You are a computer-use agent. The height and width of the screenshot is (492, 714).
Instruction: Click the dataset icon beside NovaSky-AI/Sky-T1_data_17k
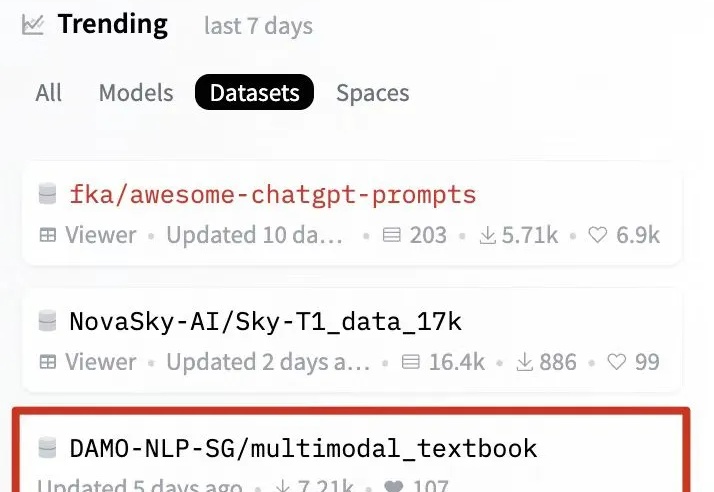coord(47,321)
